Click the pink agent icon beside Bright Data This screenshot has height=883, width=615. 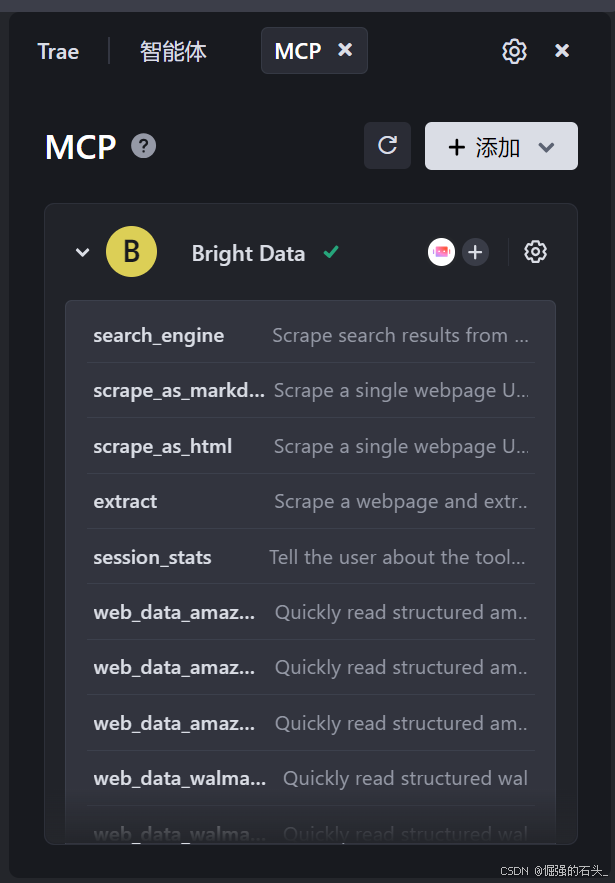tap(441, 252)
